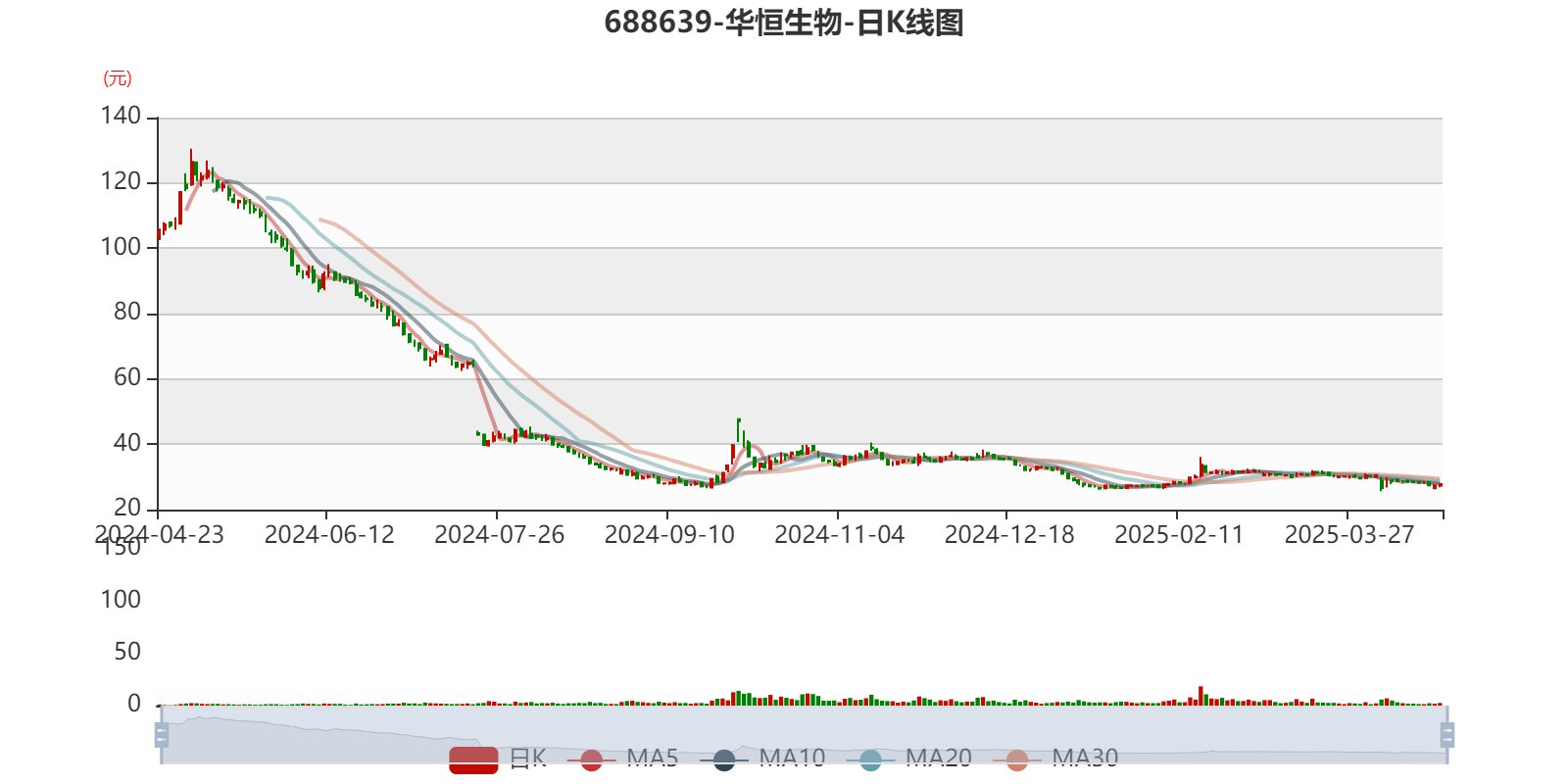Click the peak candlestick near price 130
The height and width of the screenshot is (784, 1568).
[x=191, y=167]
